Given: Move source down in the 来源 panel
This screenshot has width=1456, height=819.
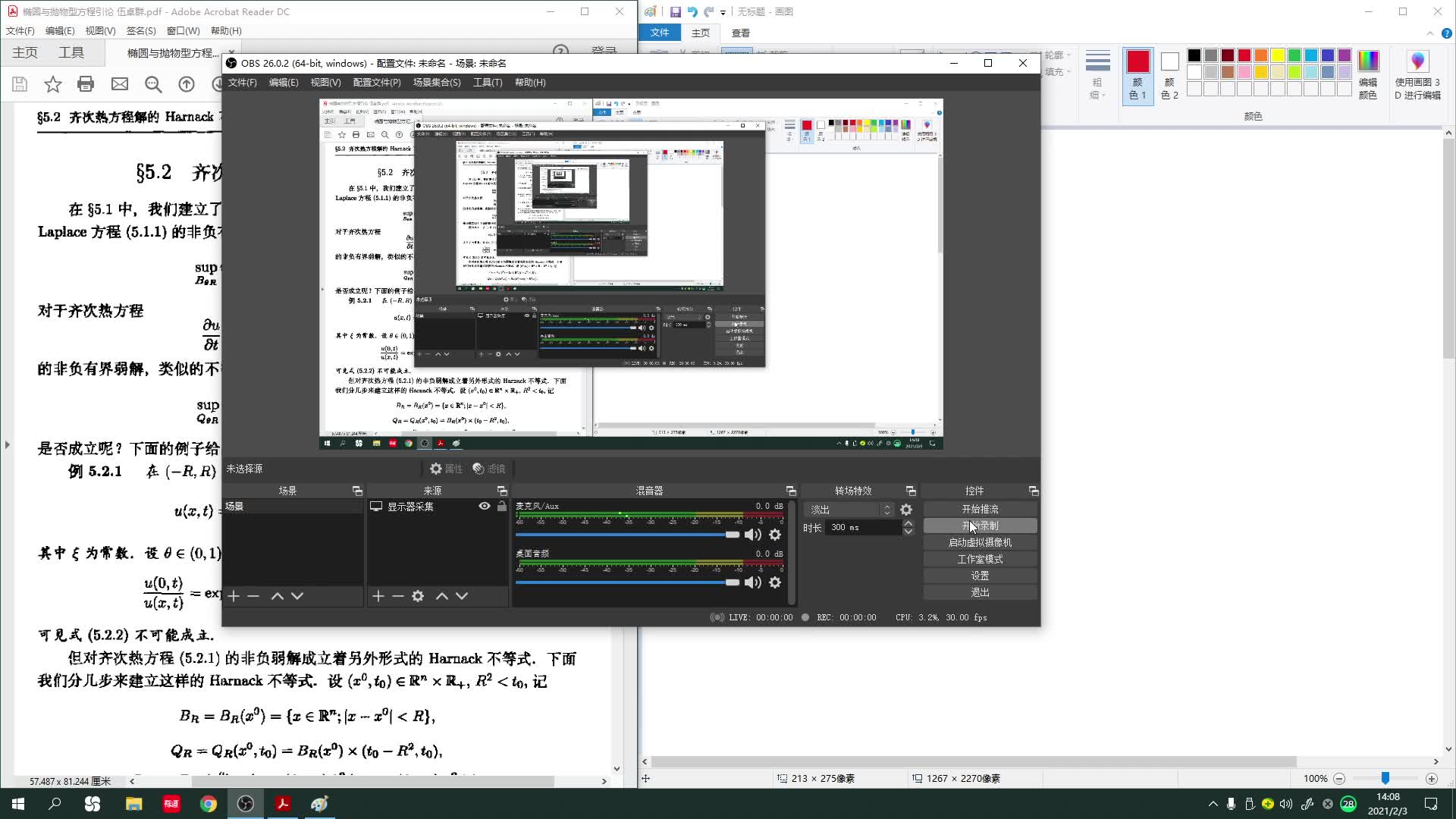Looking at the screenshot, I should pyautogui.click(x=462, y=596).
